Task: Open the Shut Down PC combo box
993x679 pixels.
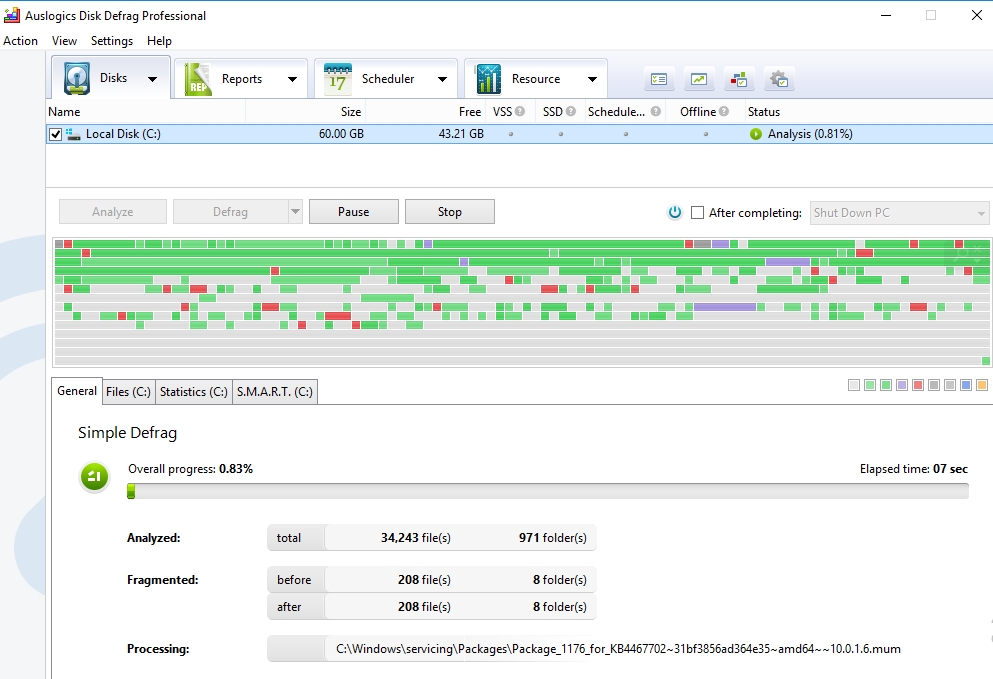Action: tap(899, 213)
